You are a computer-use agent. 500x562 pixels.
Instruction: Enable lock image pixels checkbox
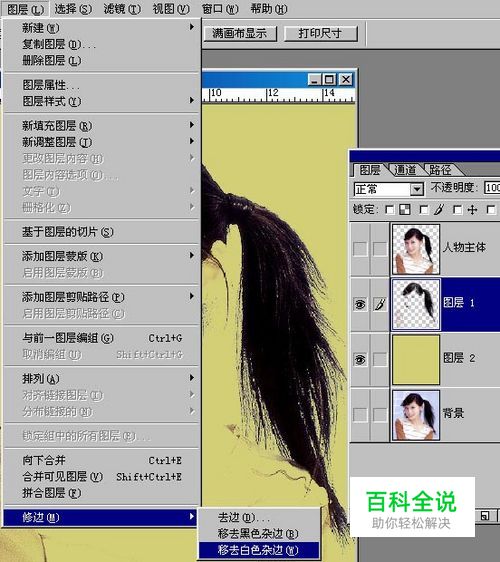coord(424,210)
